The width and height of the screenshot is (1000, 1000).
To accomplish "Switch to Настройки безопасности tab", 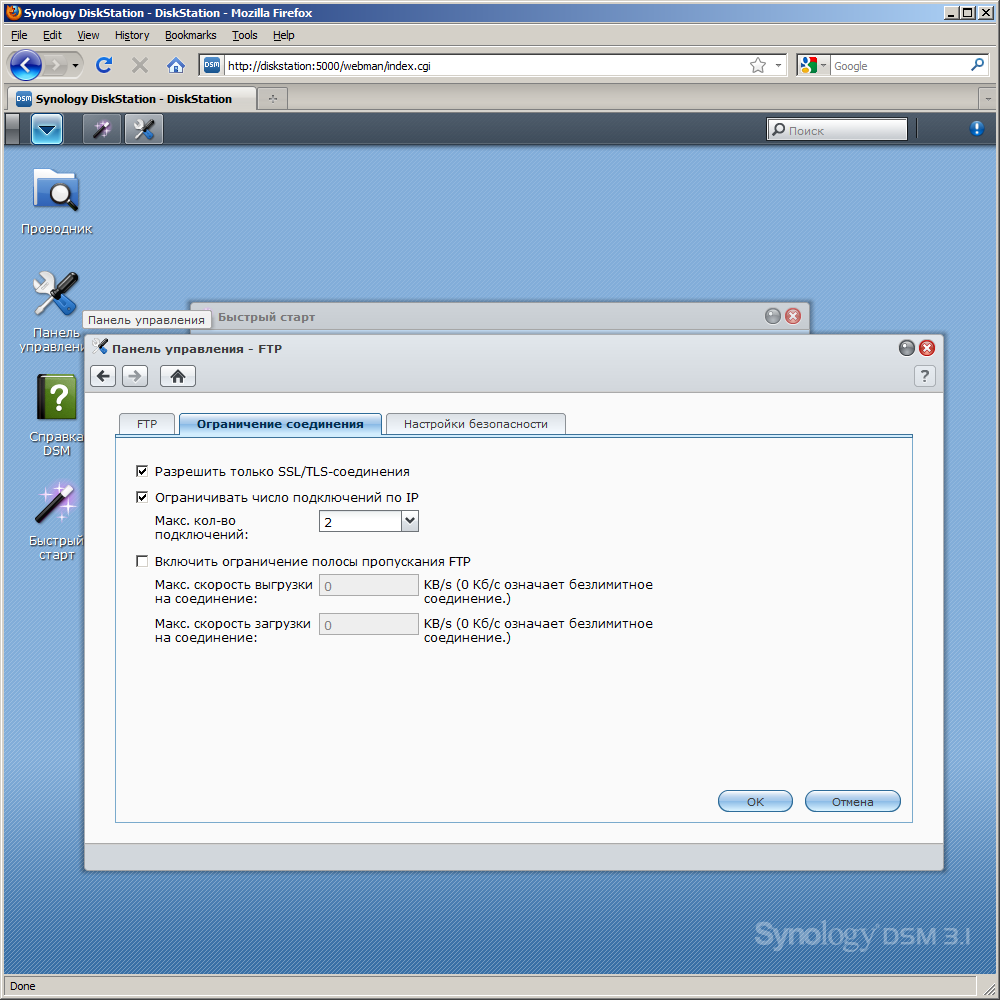I will pyautogui.click(x=476, y=424).
